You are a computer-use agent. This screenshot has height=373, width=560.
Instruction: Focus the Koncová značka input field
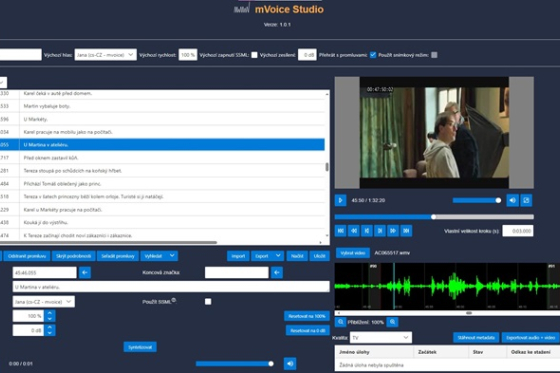coord(236,273)
